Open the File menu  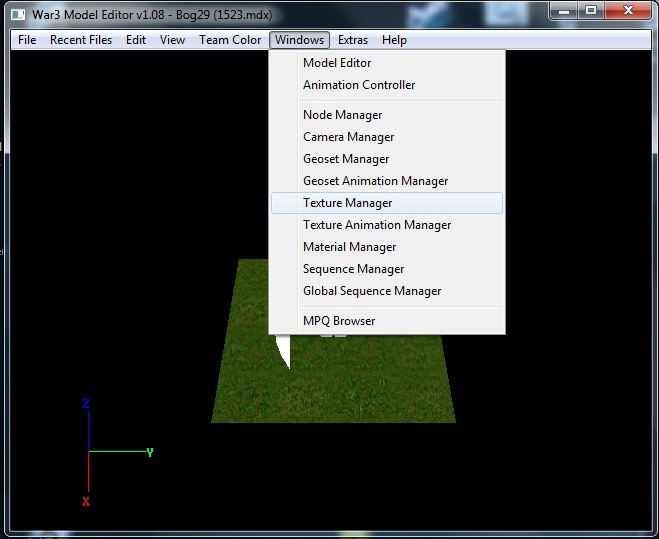click(27, 40)
